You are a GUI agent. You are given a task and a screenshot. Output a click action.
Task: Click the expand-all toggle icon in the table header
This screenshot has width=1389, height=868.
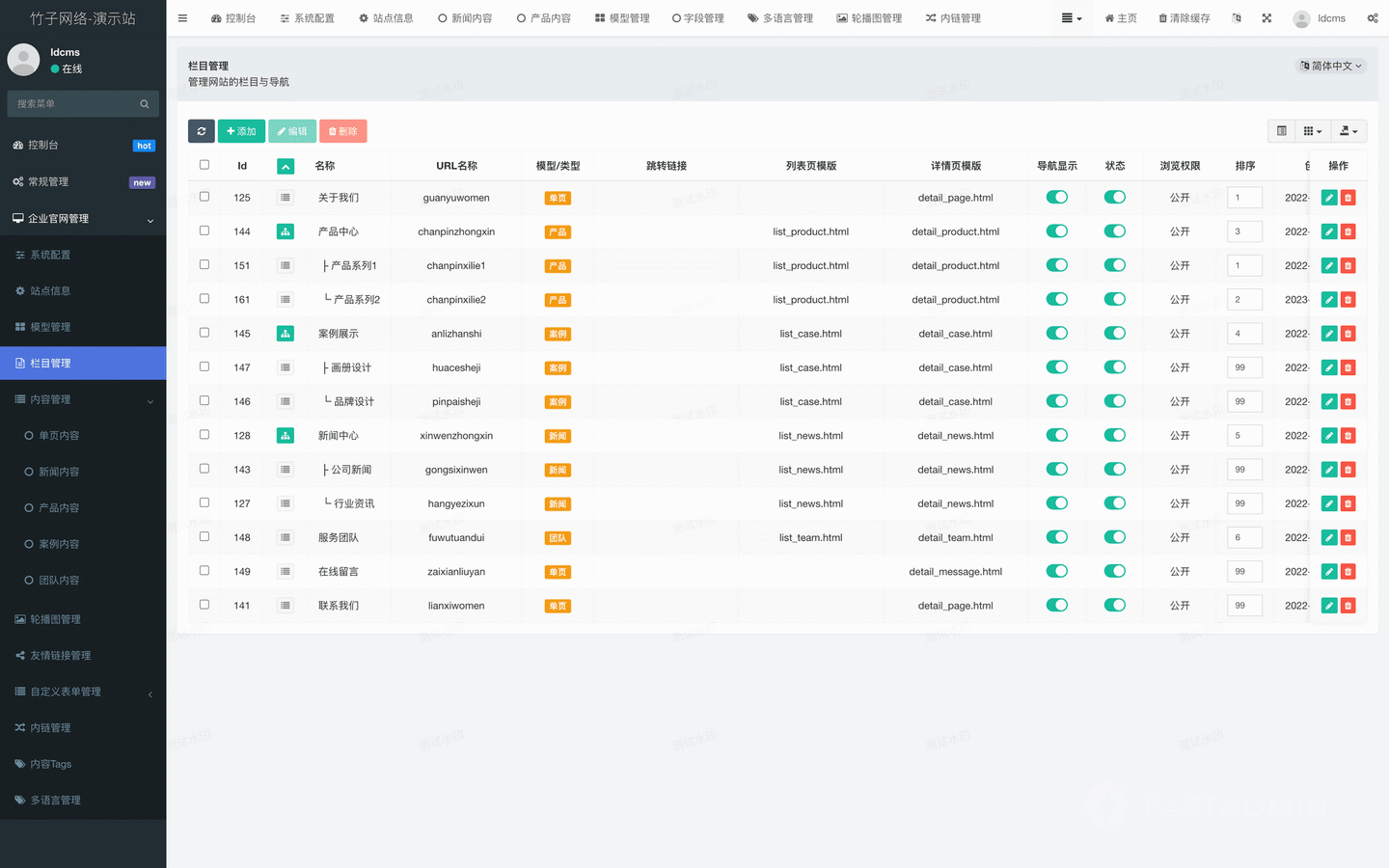pos(286,166)
